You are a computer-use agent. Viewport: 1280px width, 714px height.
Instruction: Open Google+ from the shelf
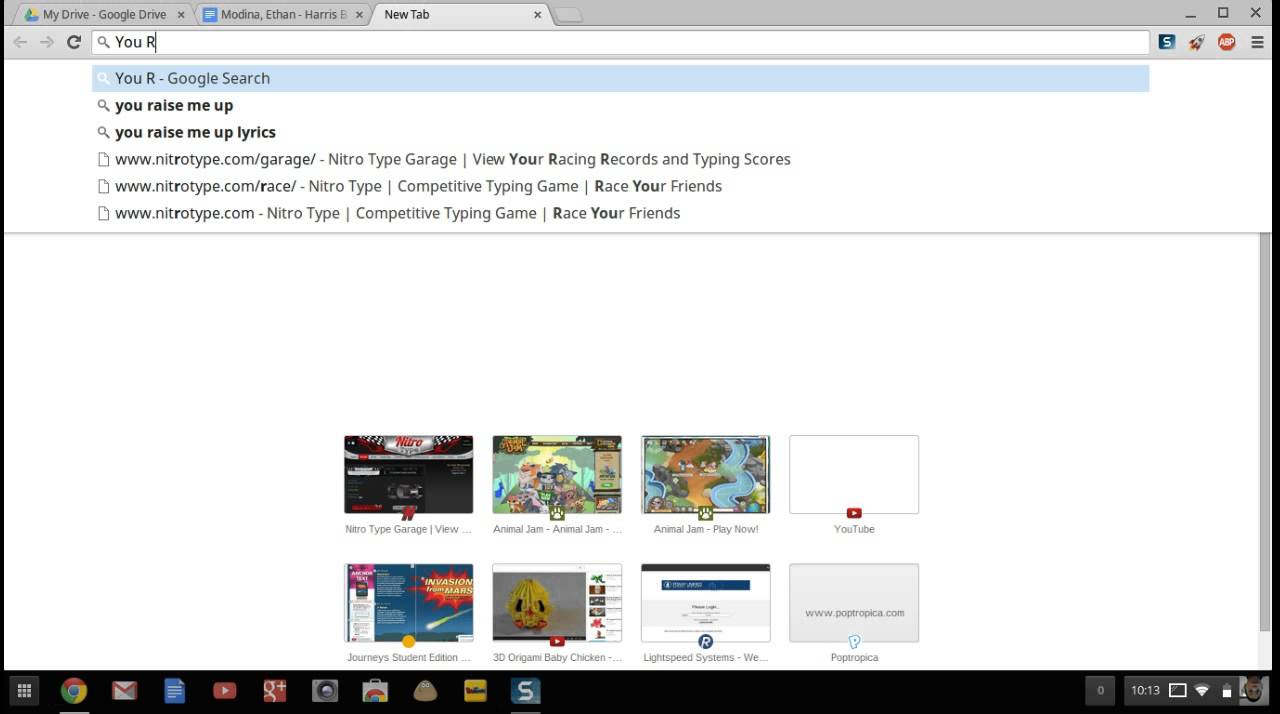pyautogui.click(x=275, y=690)
